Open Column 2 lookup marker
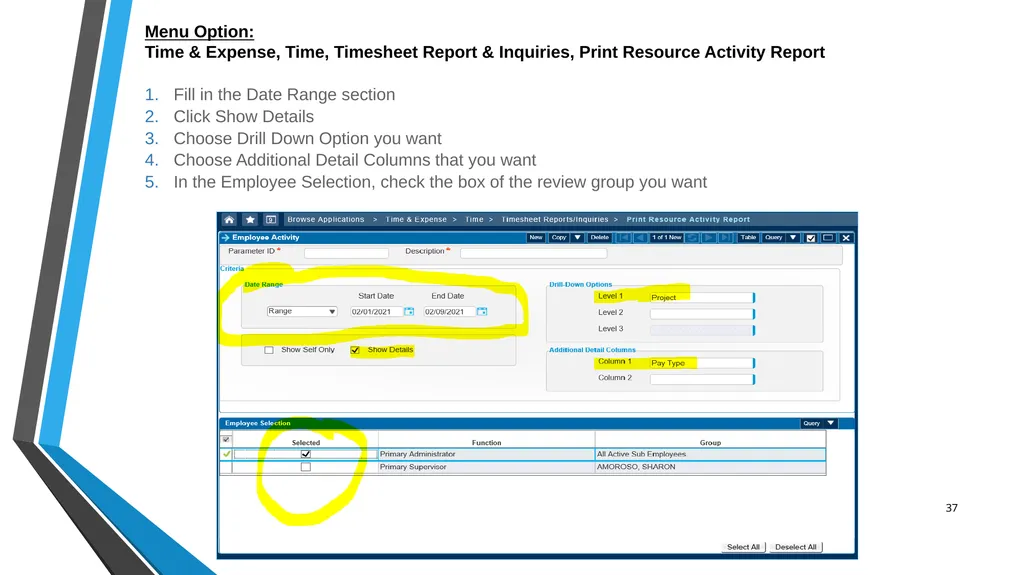The width and height of the screenshot is (1024, 575). coord(754,379)
